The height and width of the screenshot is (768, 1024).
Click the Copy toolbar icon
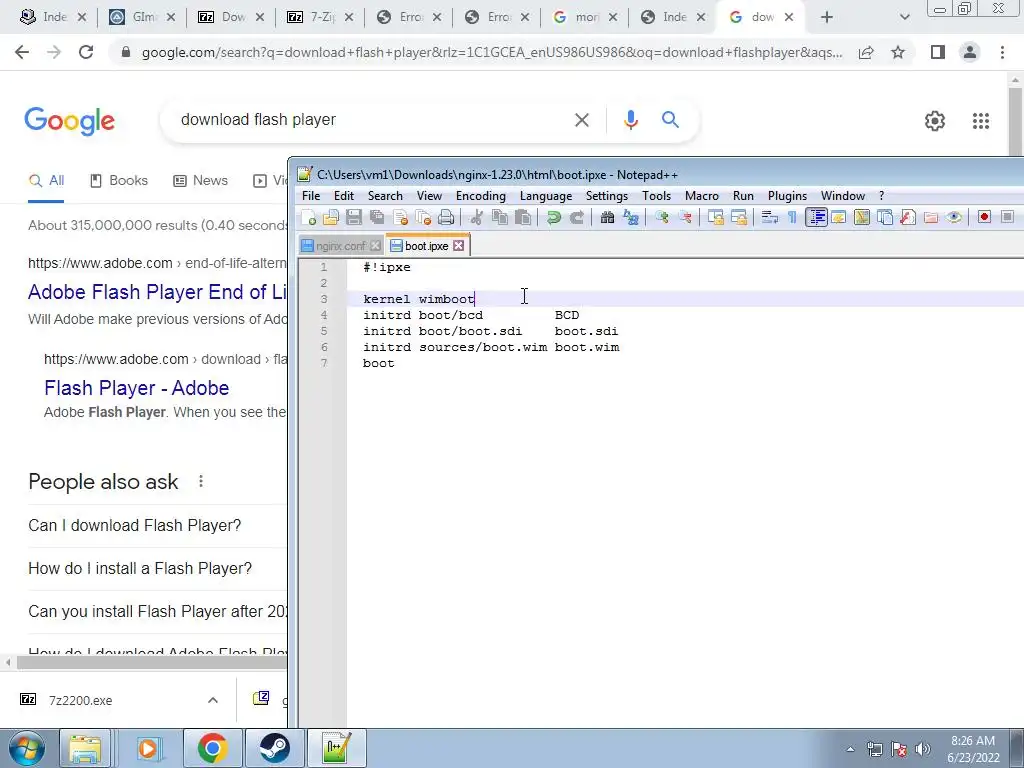click(x=500, y=217)
